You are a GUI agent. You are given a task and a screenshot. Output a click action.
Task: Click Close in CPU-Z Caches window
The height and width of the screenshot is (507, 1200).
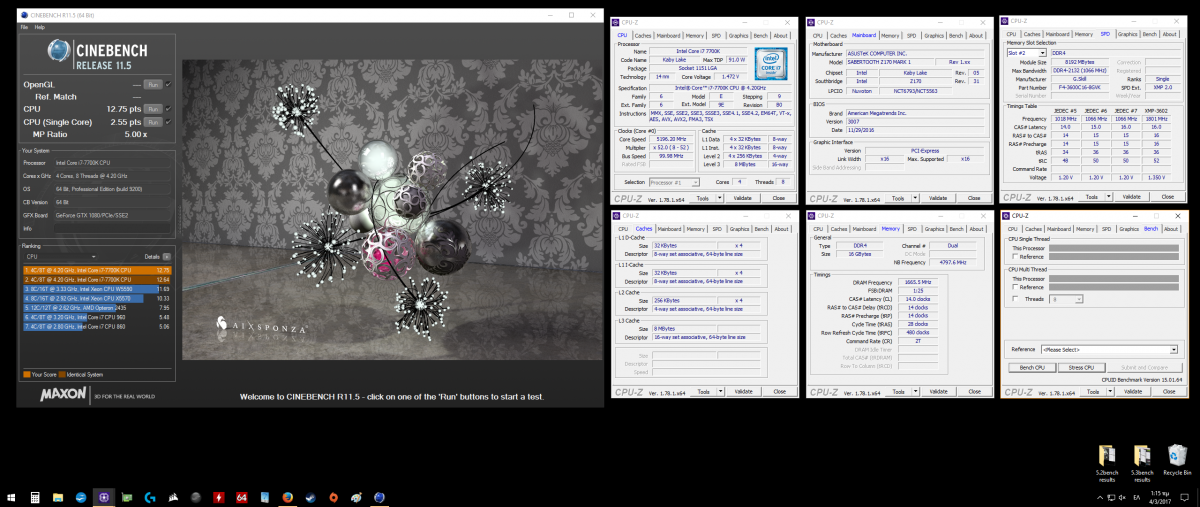coord(781,392)
